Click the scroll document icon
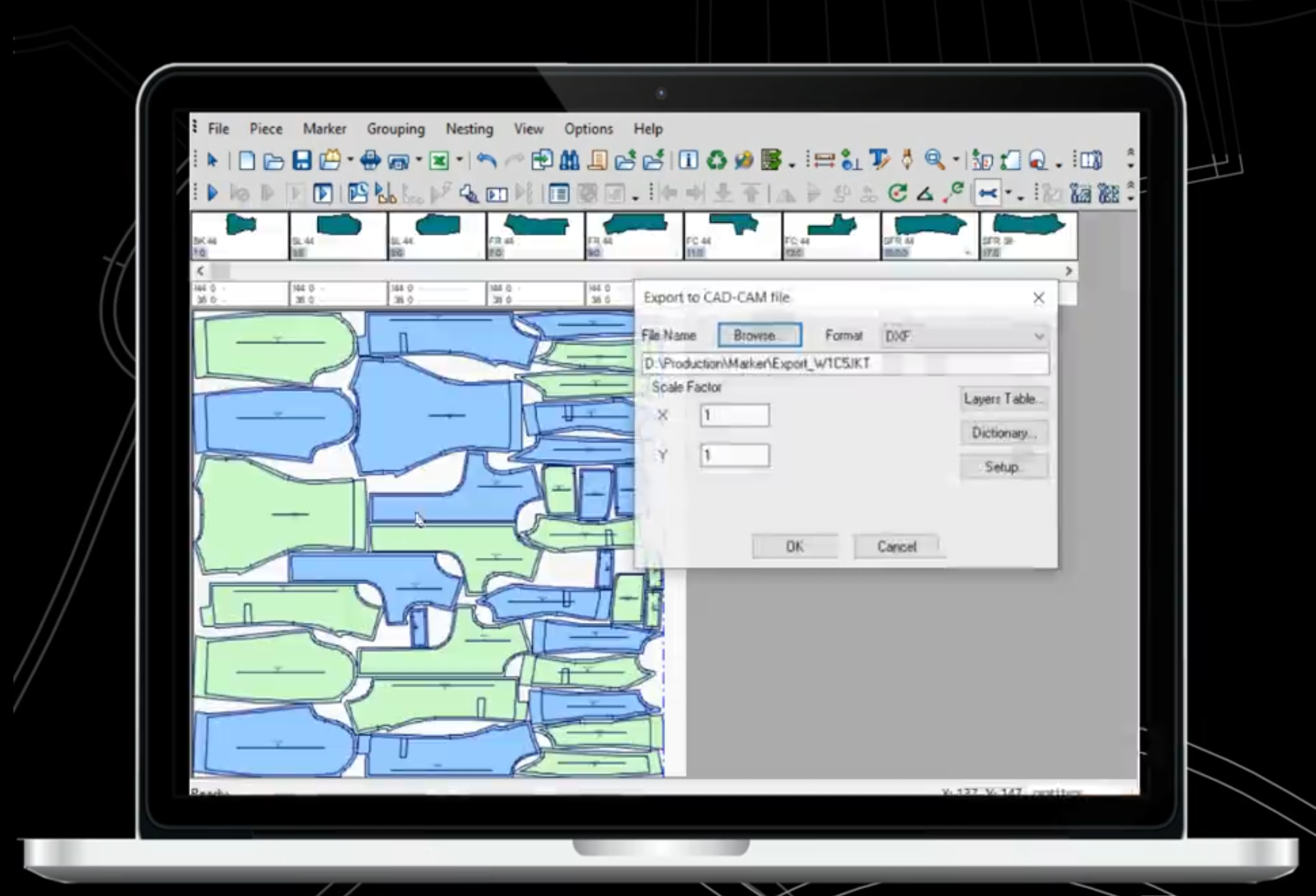1316x896 pixels. pyautogui.click(x=597, y=160)
